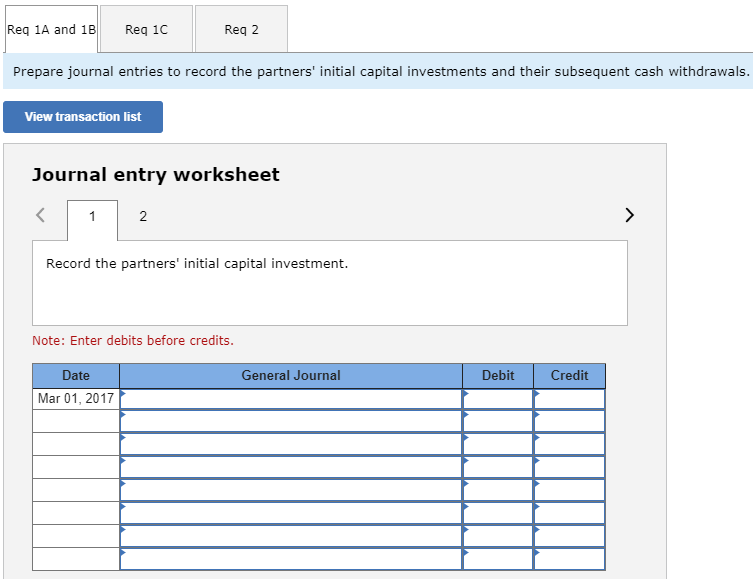Click the Credit field in second row
The image size is (753, 579).
coord(569,421)
